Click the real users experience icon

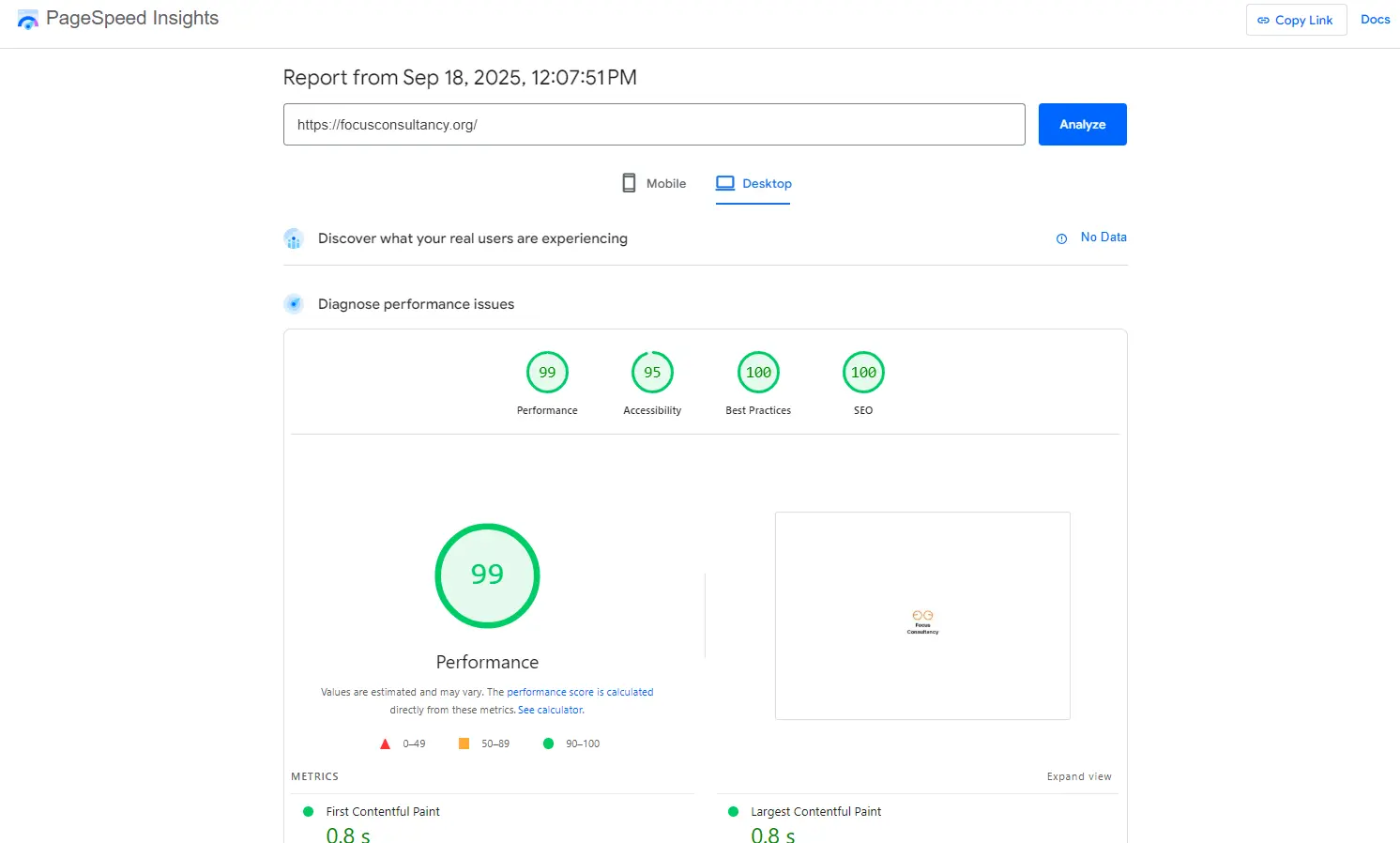pos(294,238)
